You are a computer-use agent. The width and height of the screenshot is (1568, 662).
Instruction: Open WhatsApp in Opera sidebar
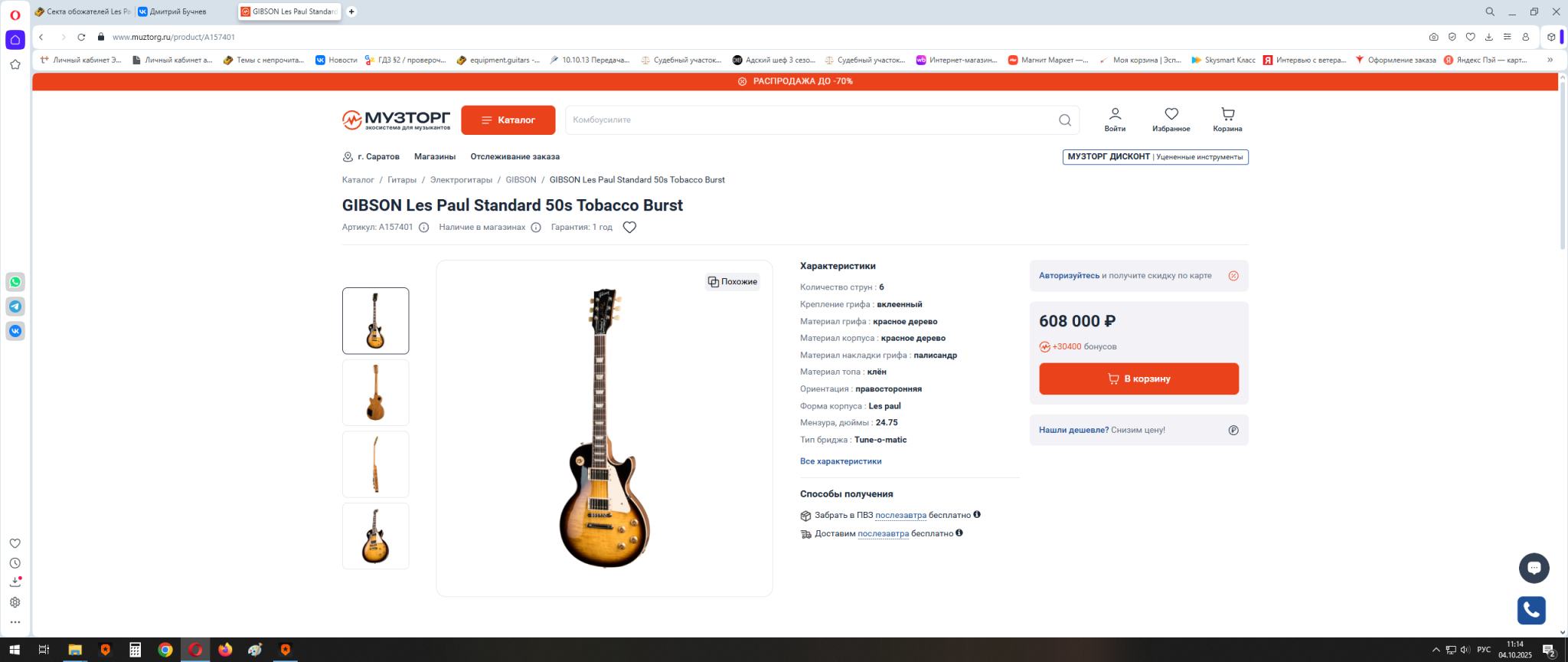click(x=15, y=282)
